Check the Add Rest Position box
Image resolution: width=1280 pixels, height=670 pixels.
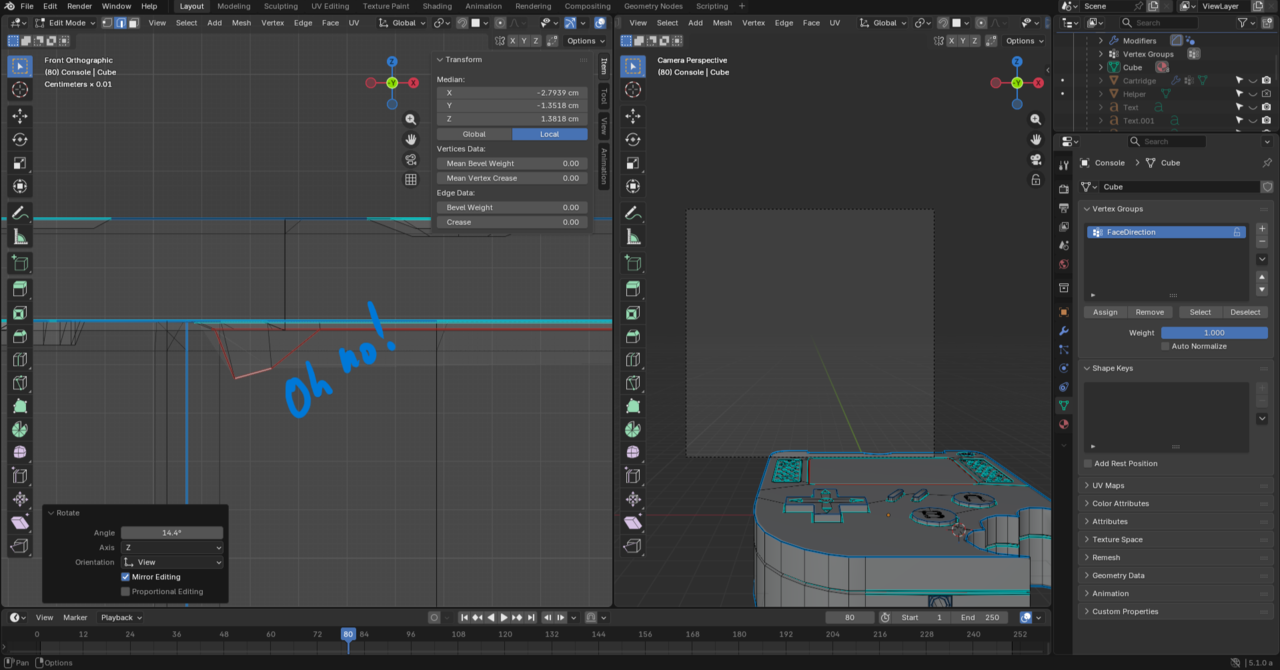(x=1088, y=464)
